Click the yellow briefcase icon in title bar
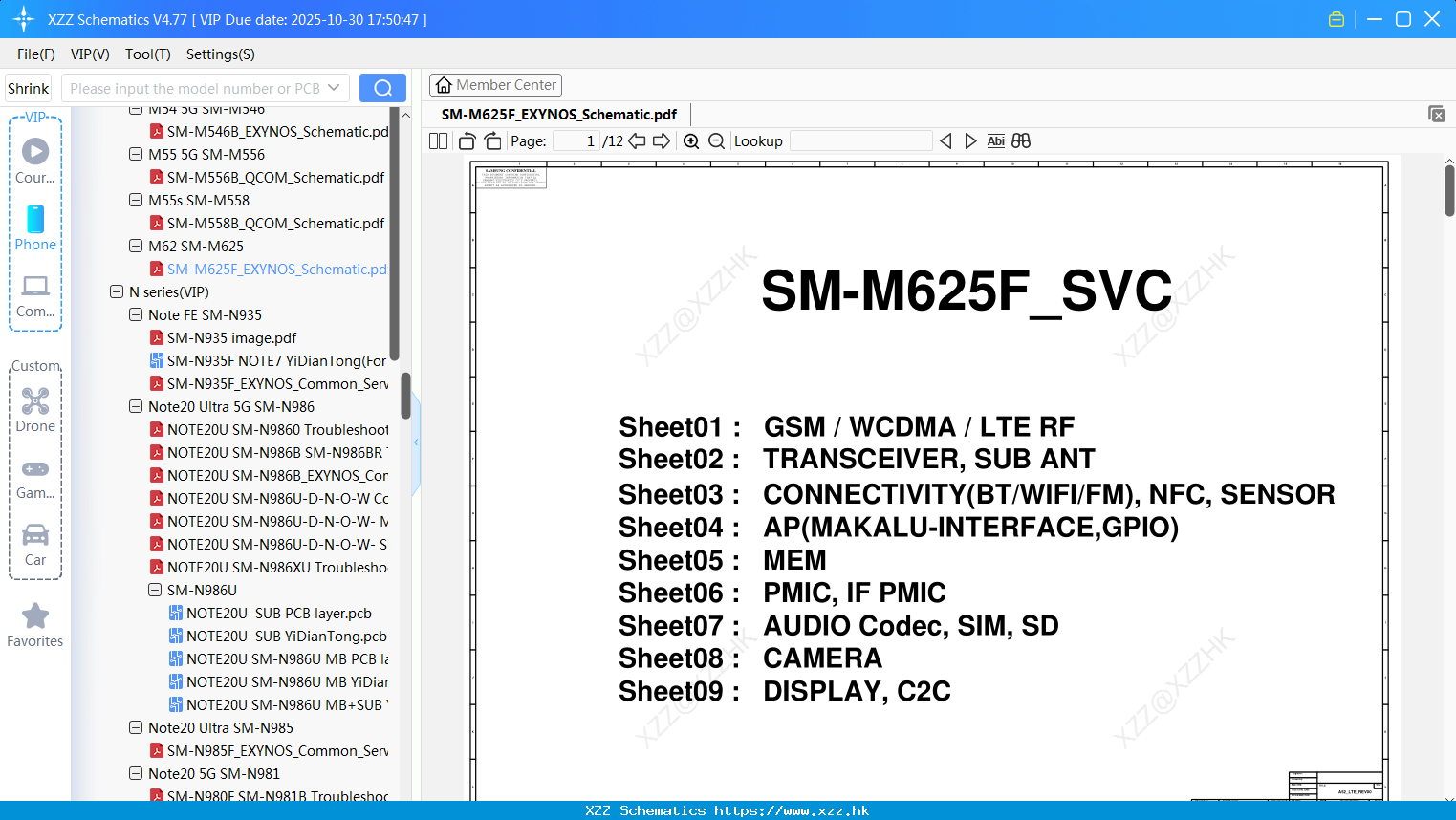This screenshot has height=820, width=1456. click(x=1336, y=19)
